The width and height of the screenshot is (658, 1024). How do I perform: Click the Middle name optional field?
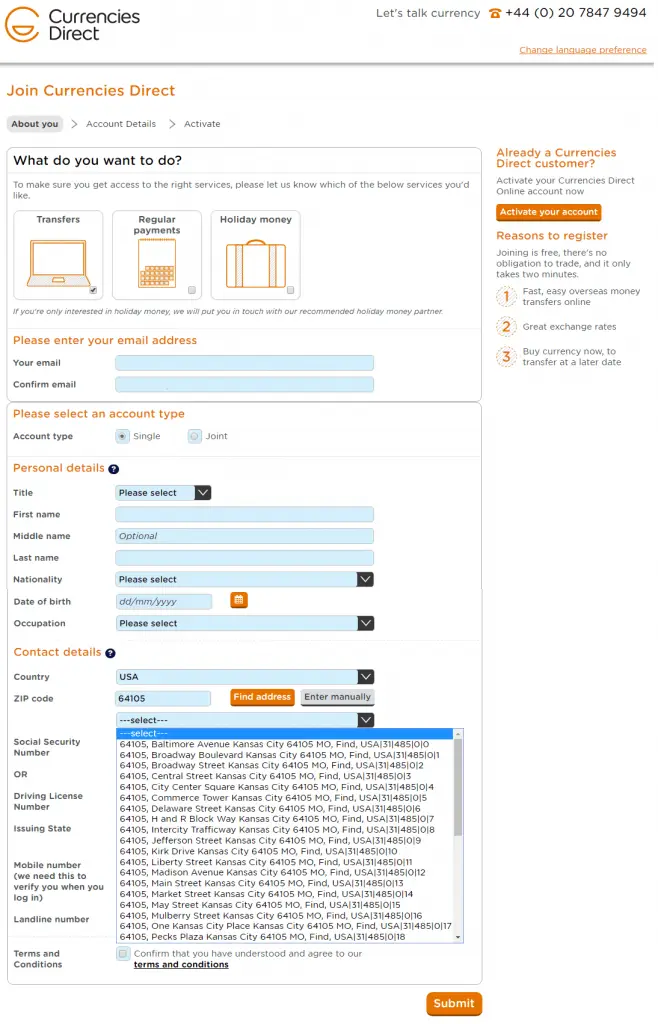coord(244,536)
